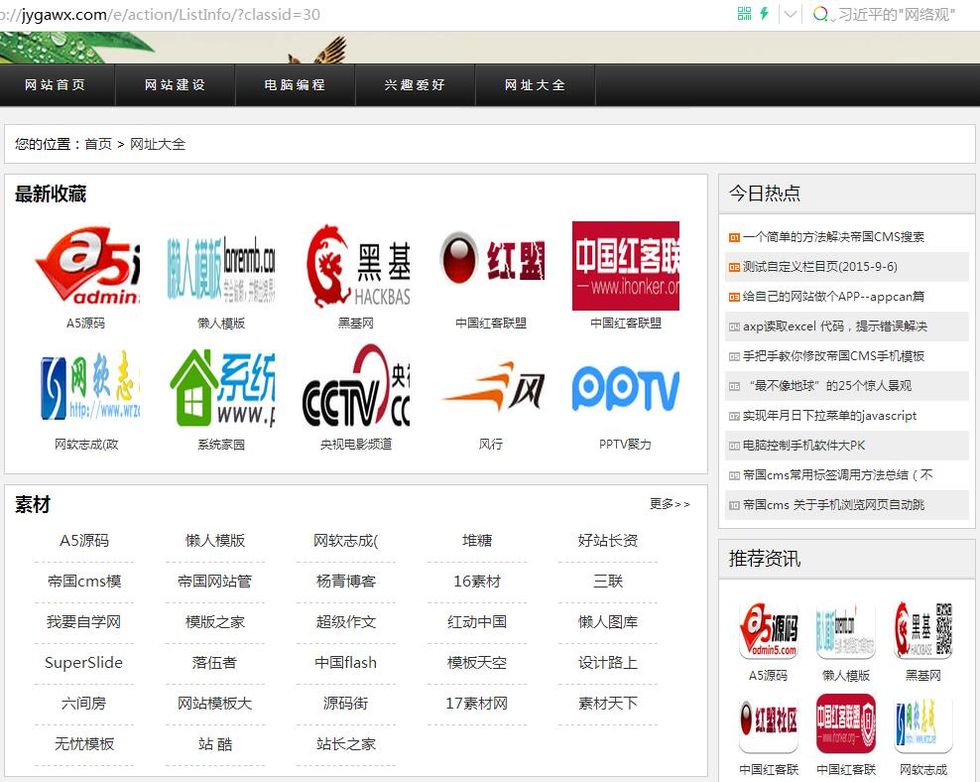This screenshot has width=980, height=782.
Task: Open the 系统家园 green house logo
Action: coord(221,388)
